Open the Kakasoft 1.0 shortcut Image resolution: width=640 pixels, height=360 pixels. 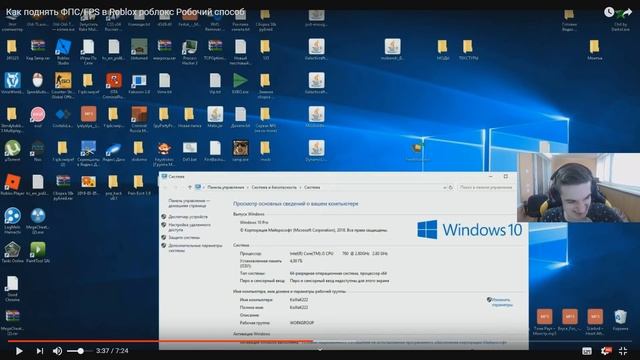pos(139,84)
